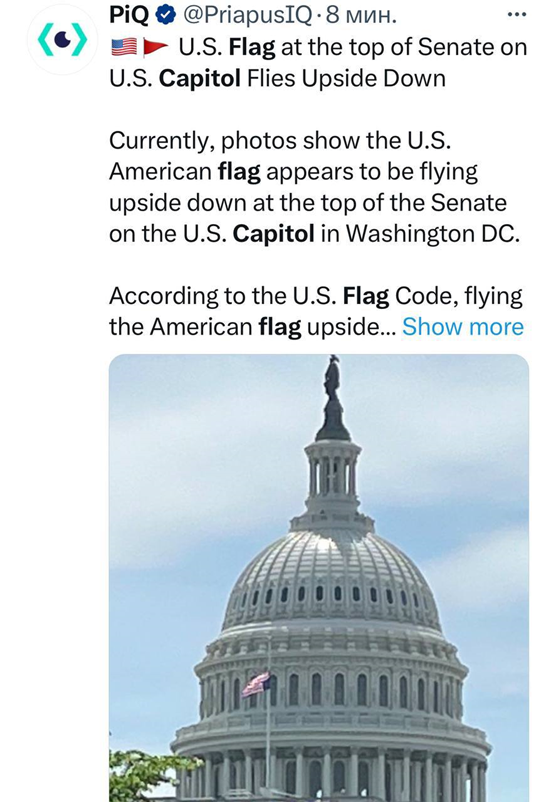
Task: Click the blue verified badge next to PiQ
Action: [165, 15]
